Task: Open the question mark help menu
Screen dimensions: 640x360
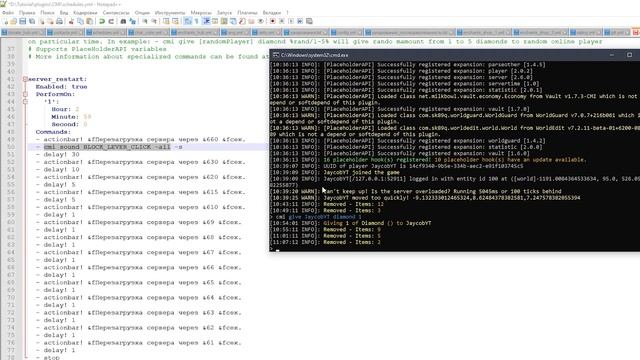Action: pyautogui.click(x=287, y=13)
